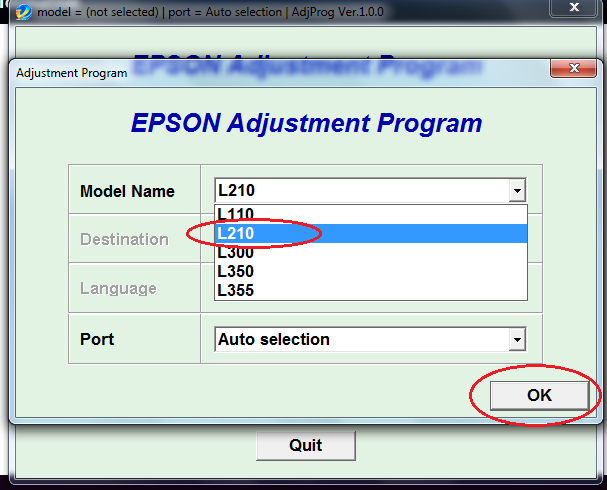Screen dimensions: 607x490
Task: Choose L355 in the model list
Action: click(x=370, y=290)
